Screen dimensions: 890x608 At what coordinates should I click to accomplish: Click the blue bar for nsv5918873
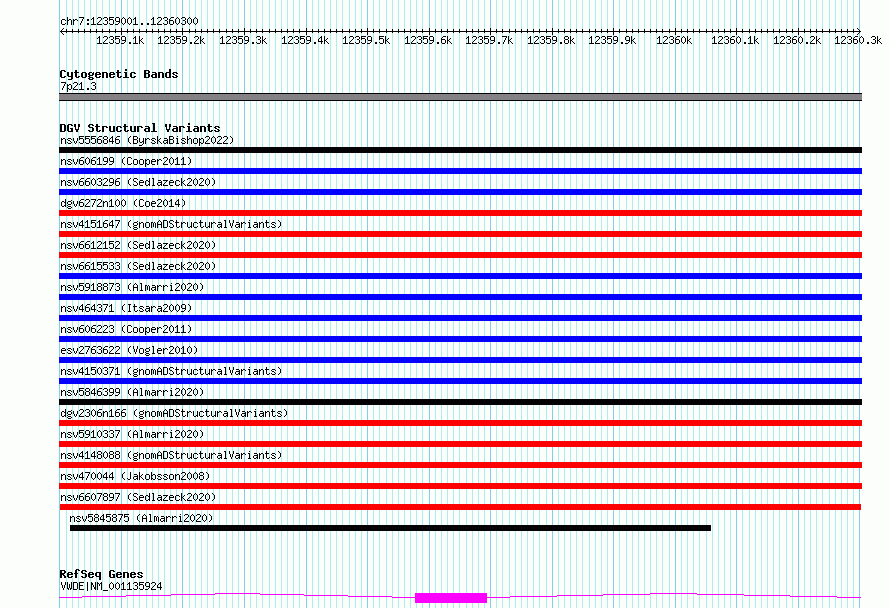tap(460, 297)
